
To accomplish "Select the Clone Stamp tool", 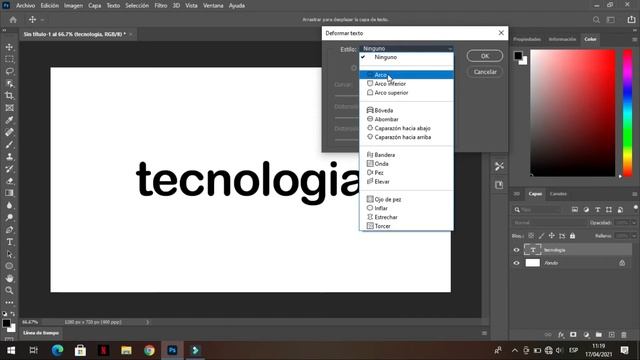I will (9, 157).
